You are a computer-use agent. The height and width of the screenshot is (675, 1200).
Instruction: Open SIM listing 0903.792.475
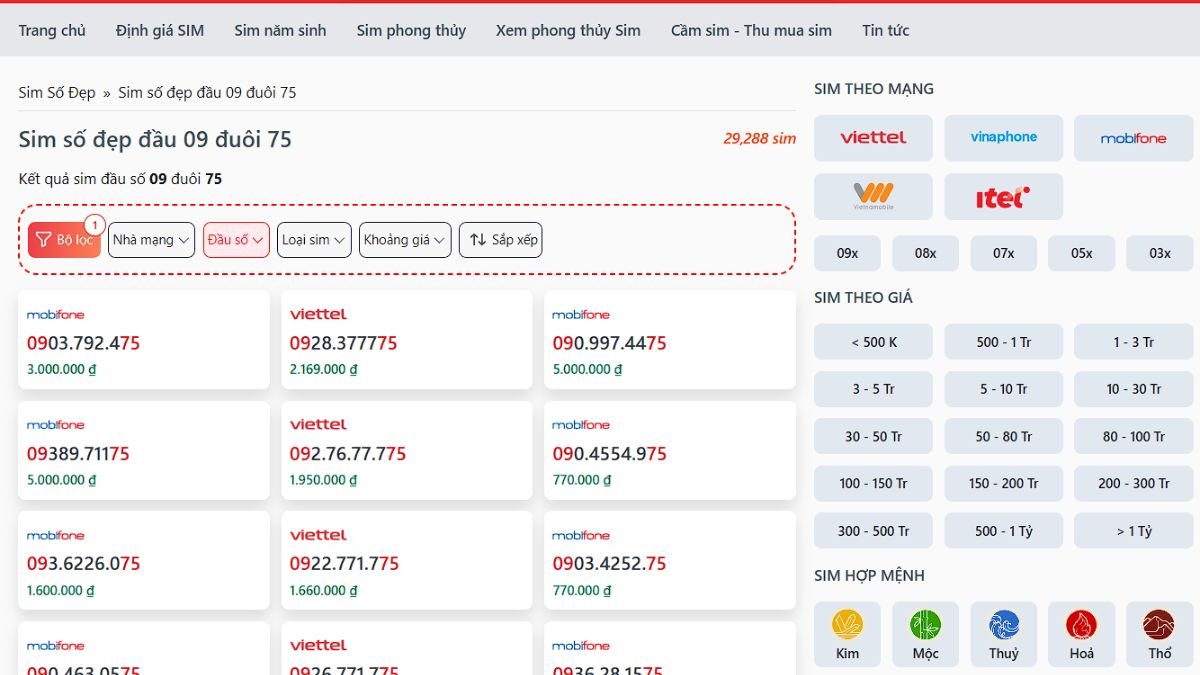(84, 343)
